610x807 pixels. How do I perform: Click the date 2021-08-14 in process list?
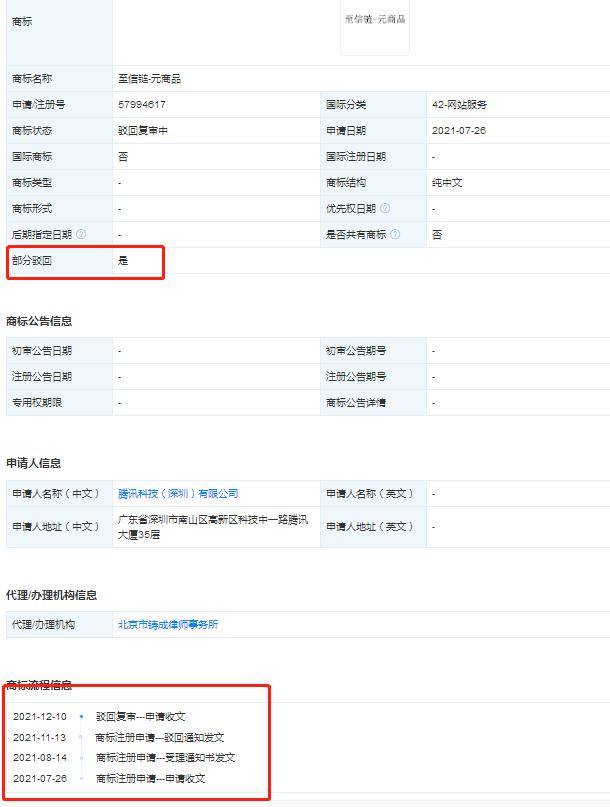(x=40, y=758)
